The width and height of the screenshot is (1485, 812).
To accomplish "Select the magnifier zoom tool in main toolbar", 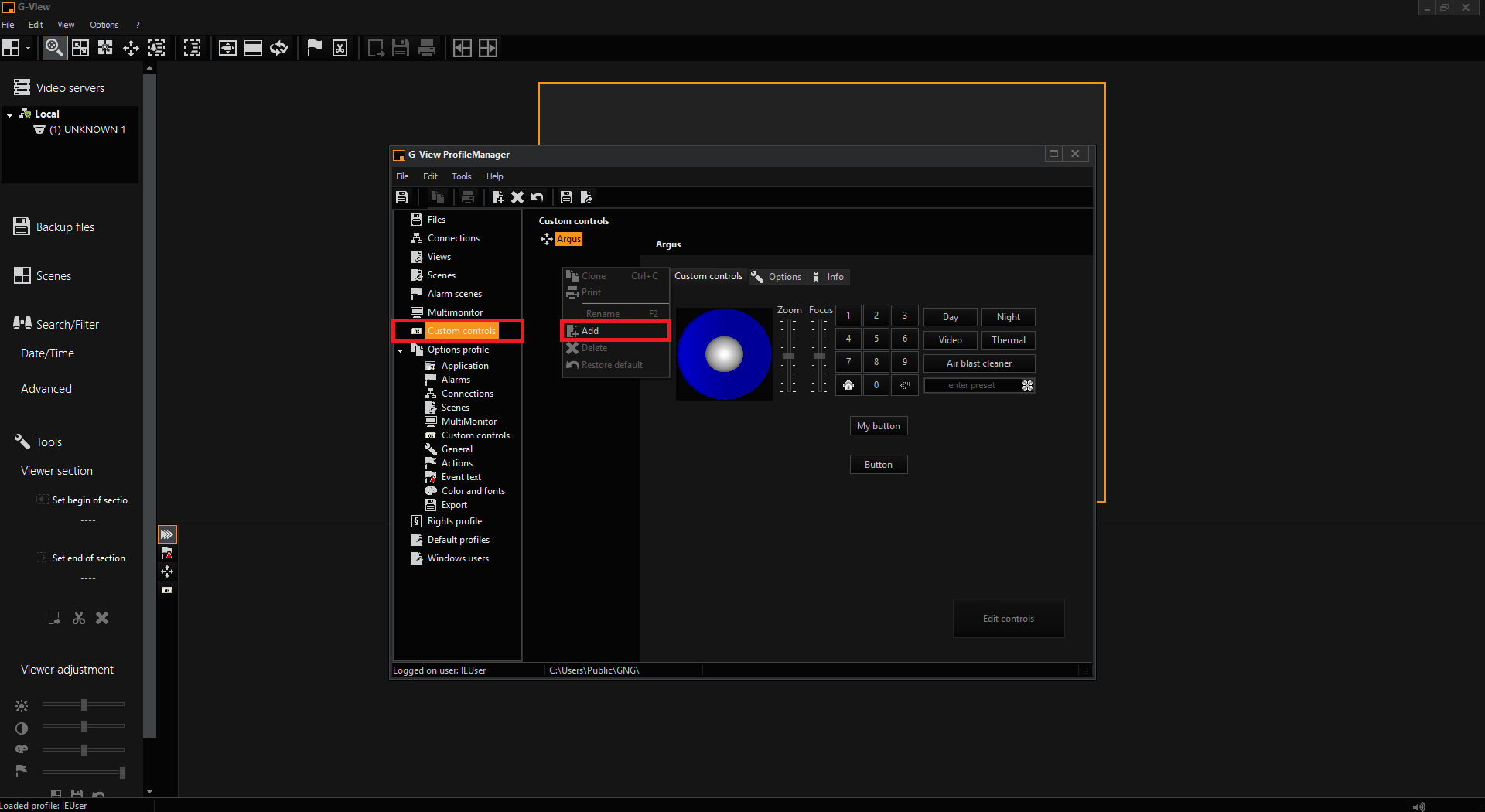I will pos(54,48).
